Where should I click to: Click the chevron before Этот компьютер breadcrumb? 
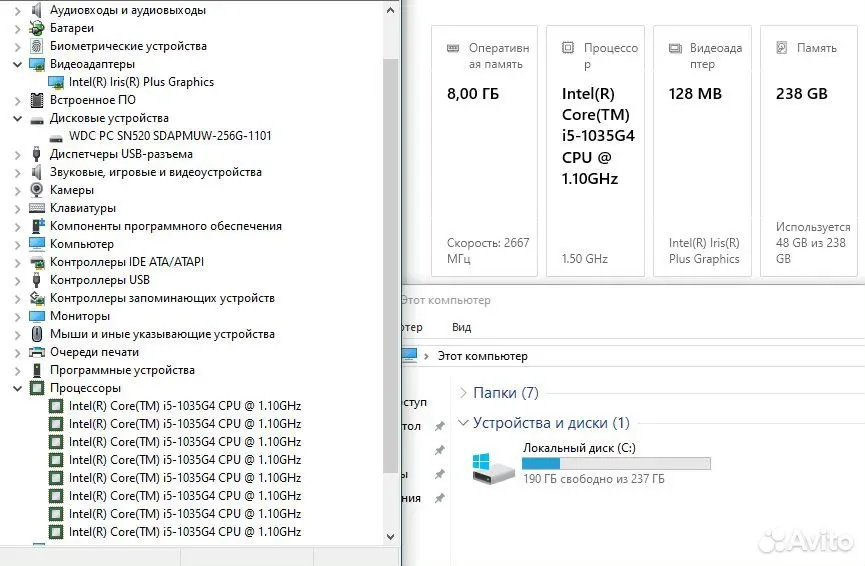[x=426, y=356]
